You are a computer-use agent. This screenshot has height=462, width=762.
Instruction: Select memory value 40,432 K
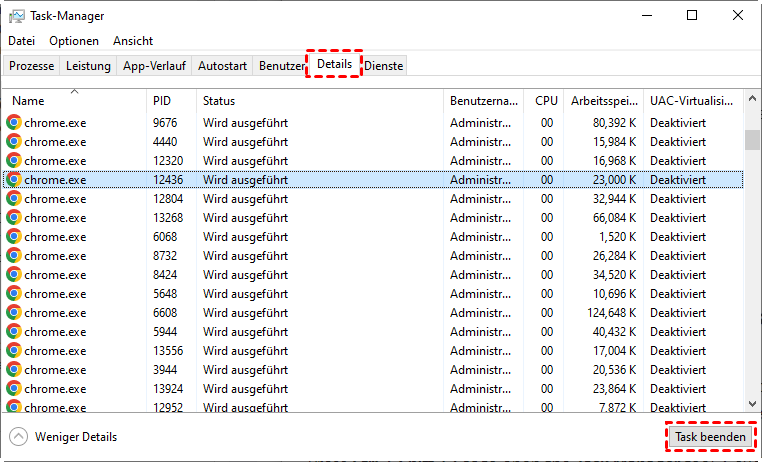point(614,331)
